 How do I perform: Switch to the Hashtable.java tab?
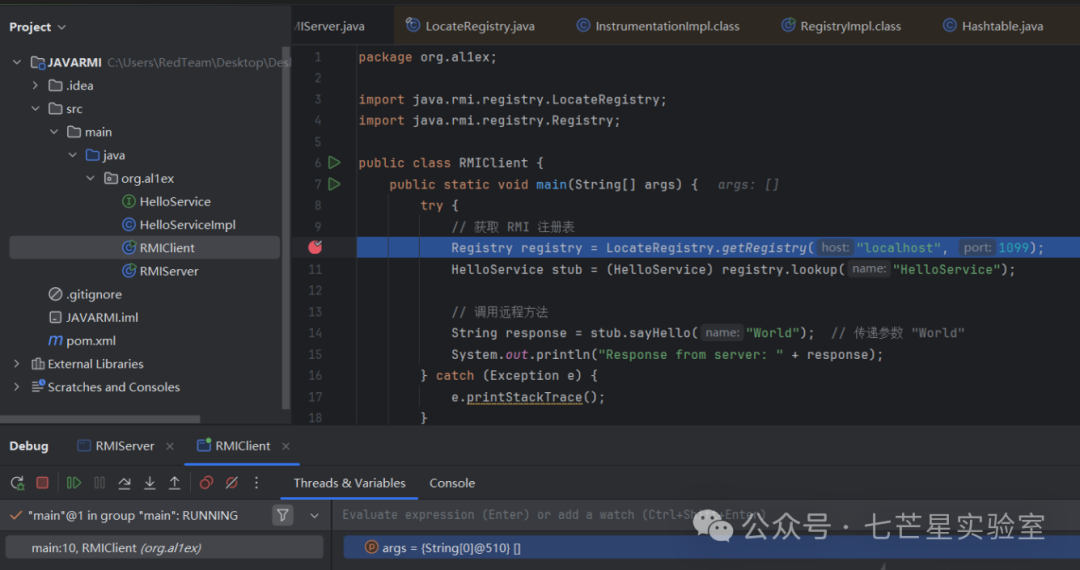993,26
